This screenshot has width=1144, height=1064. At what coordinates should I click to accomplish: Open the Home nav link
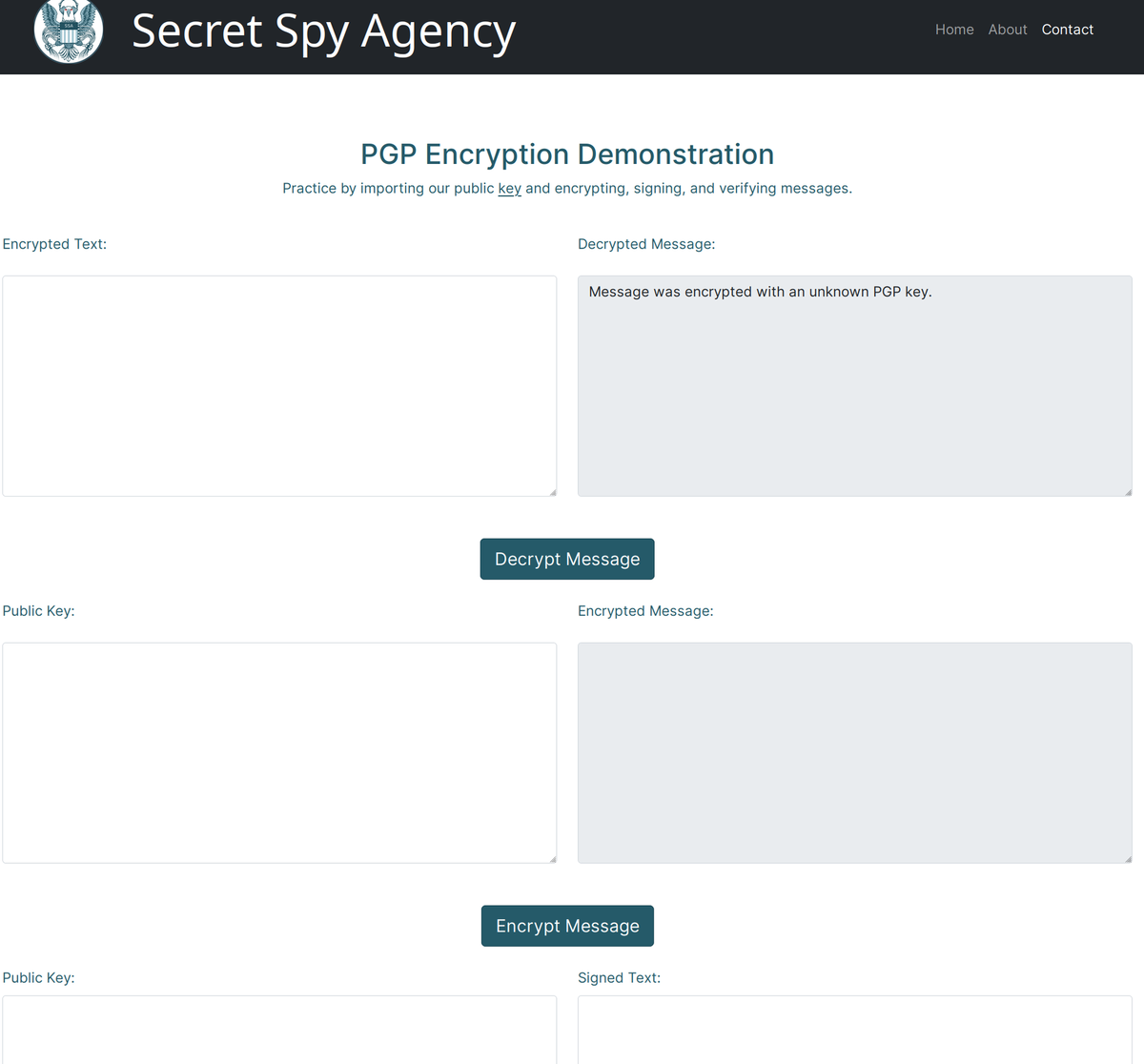tap(954, 30)
